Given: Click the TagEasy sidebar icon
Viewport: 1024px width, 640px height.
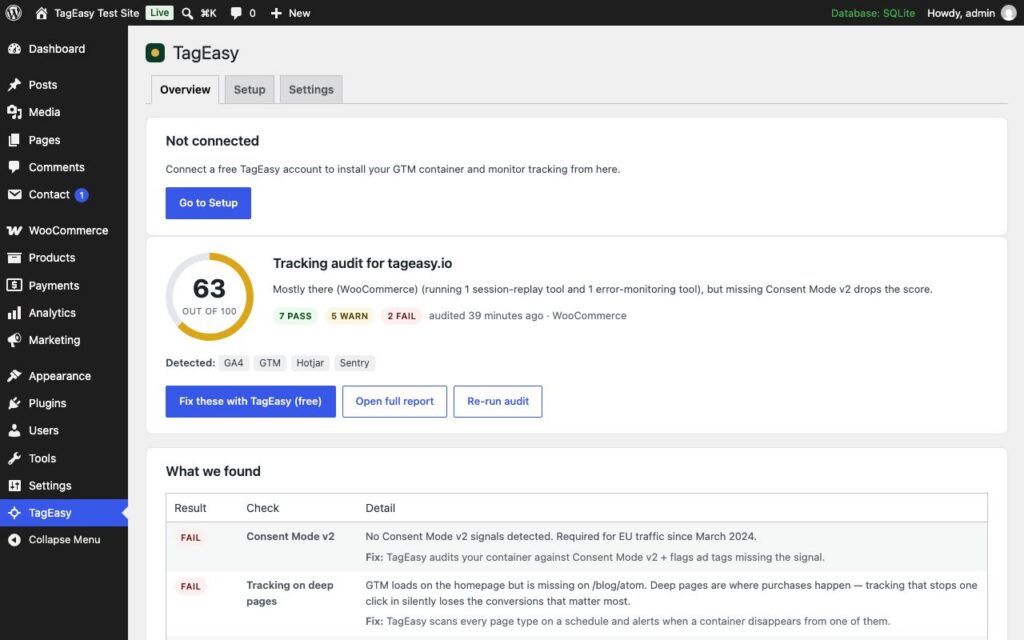Looking at the screenshot, I should [14, 513].
